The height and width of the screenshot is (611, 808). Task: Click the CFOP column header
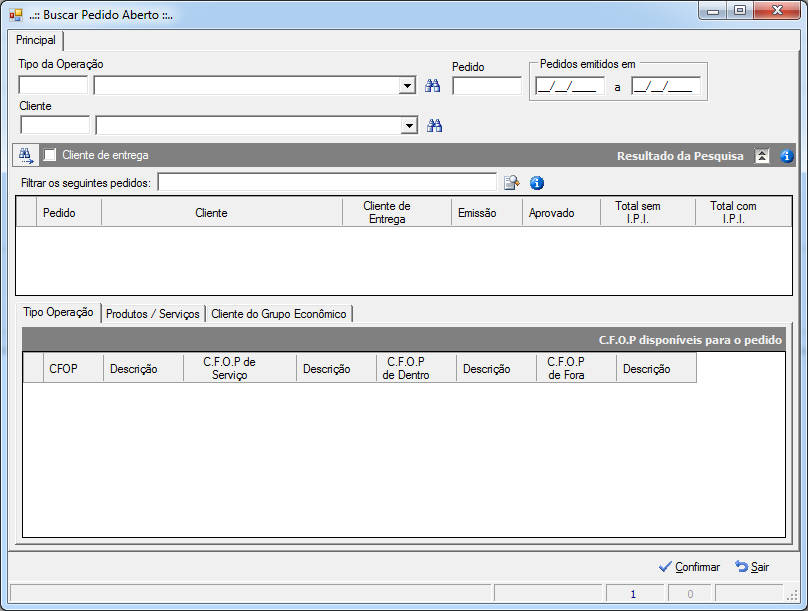pyautogui.click(x=73, y=368)
